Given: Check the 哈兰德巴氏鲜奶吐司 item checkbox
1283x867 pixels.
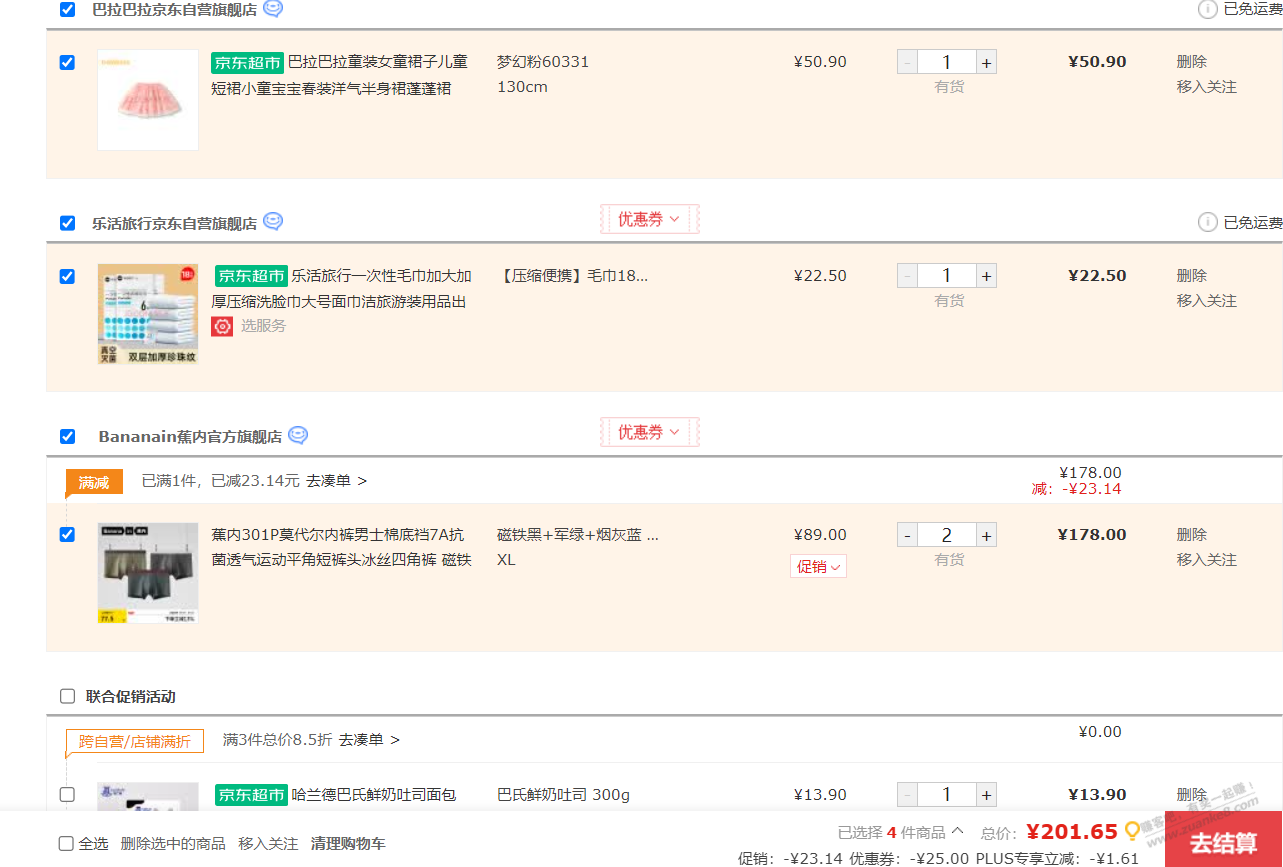Looking at the screenshot, I should coord(67,795).
